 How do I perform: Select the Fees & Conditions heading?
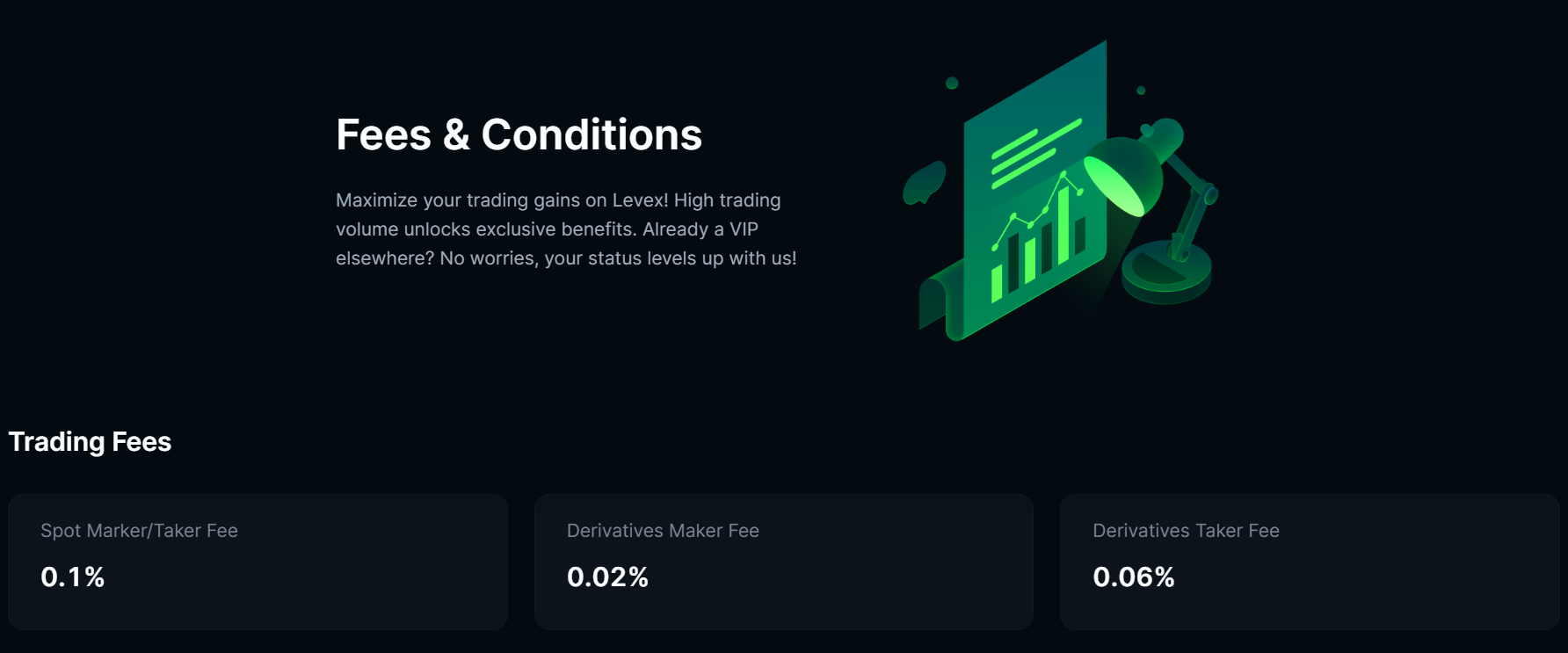coord(519,134)
